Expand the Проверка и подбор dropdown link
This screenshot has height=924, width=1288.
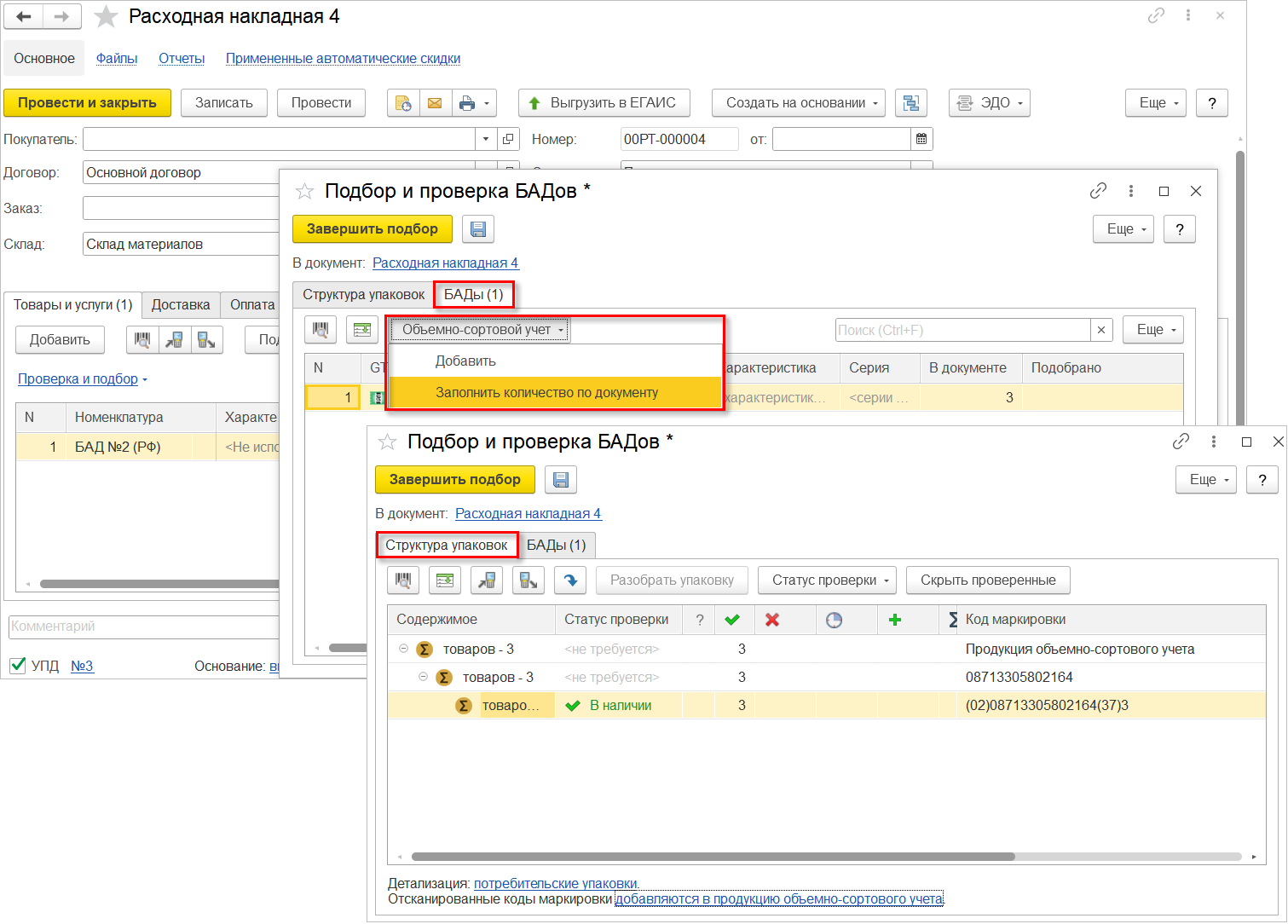pos(83,379)
